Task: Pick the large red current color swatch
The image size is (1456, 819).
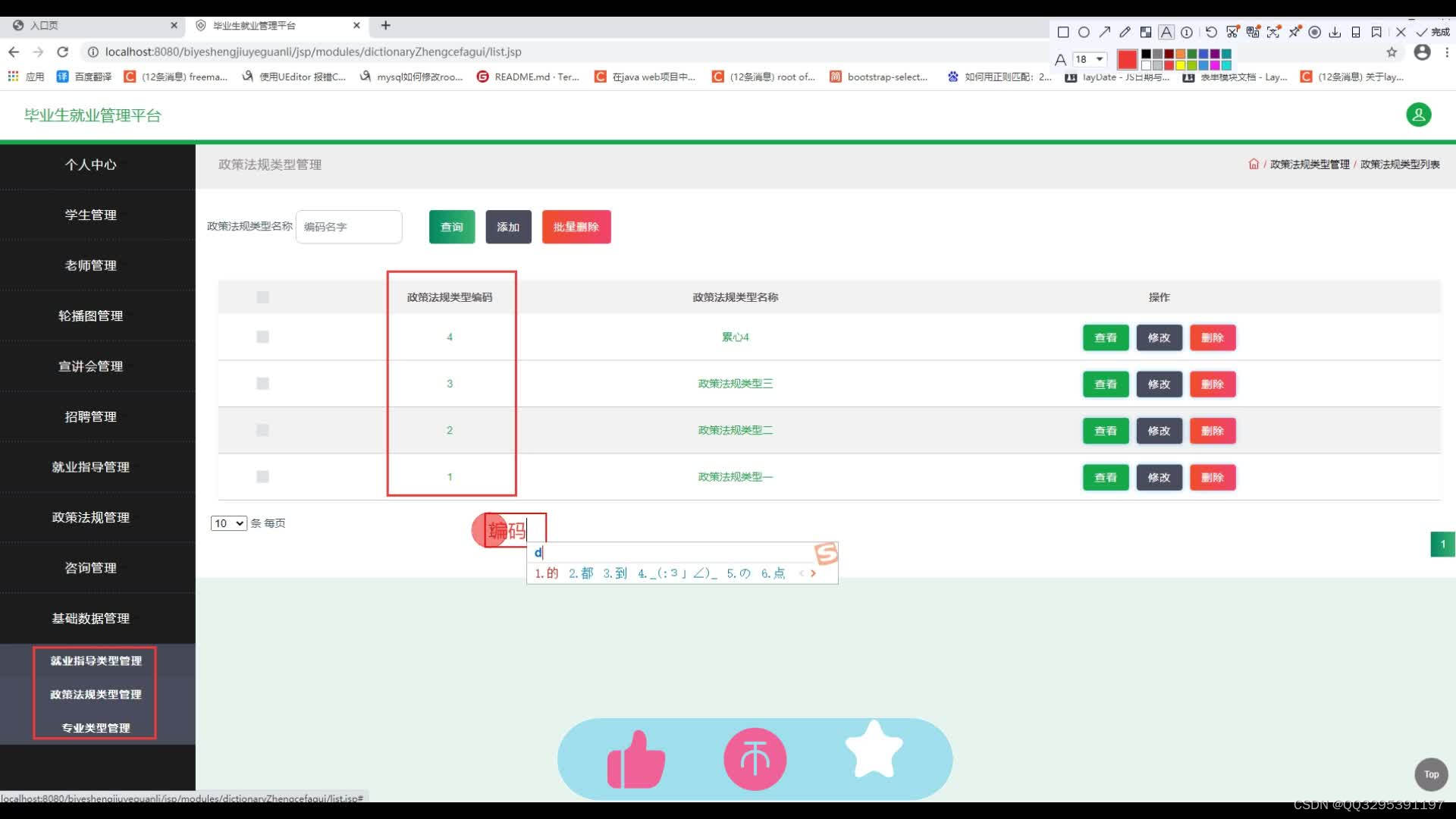Action: point(1127,59)
